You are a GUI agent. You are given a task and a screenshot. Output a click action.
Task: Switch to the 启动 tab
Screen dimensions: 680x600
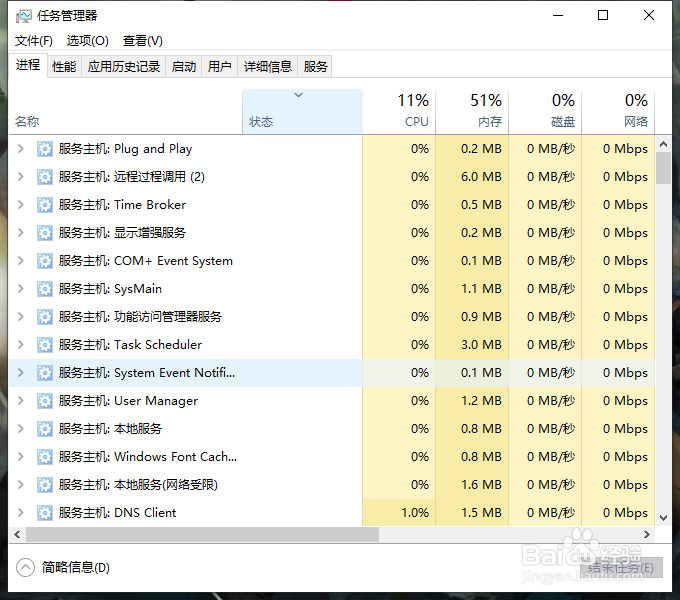(x=183, y=67)
